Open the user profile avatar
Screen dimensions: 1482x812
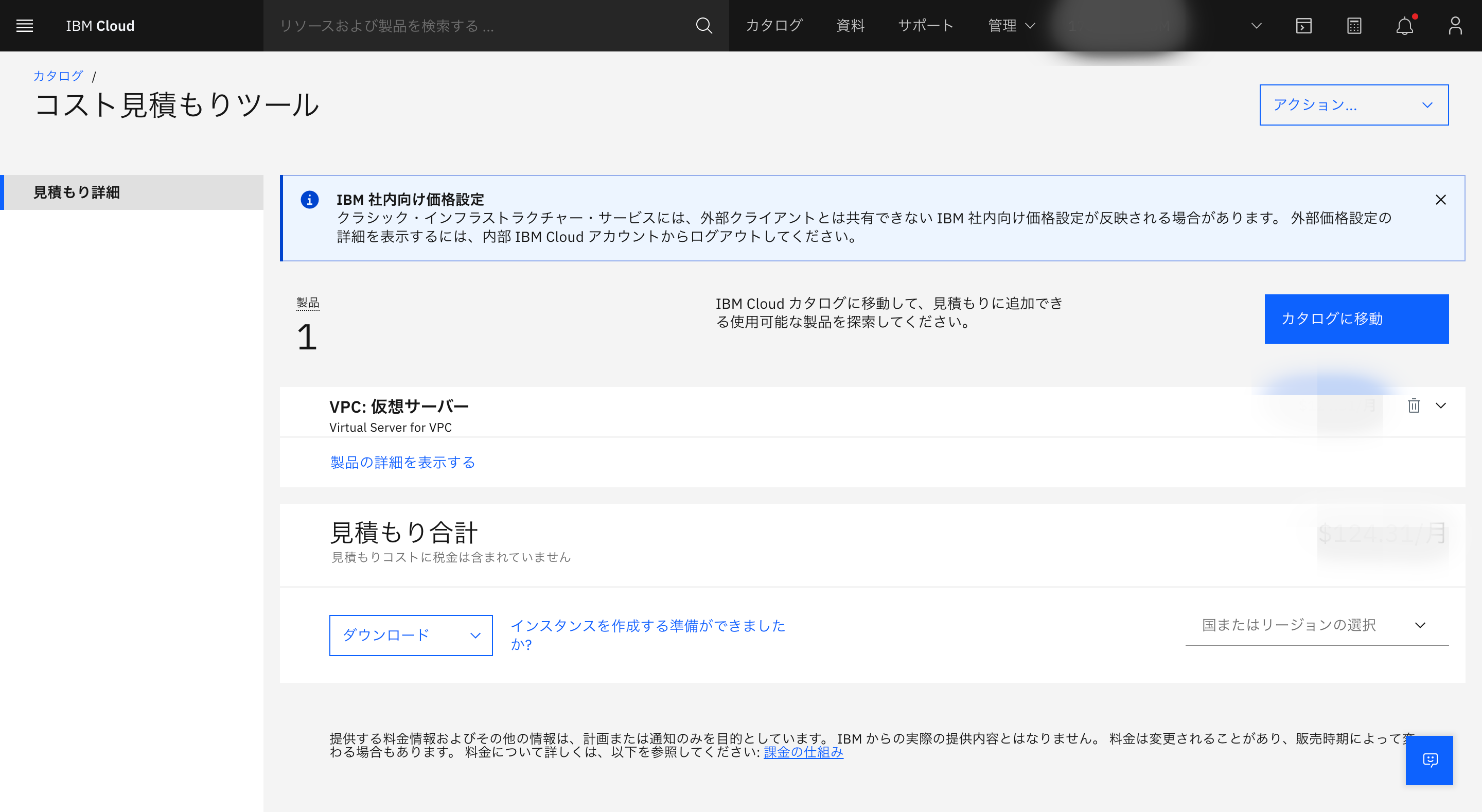tap(1455, 25)
